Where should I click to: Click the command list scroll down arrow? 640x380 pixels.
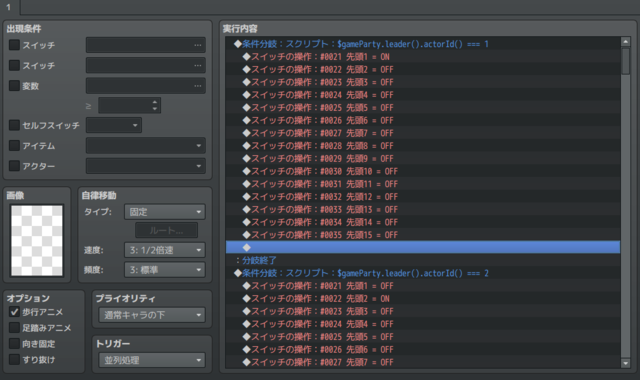tap(626, 363)
